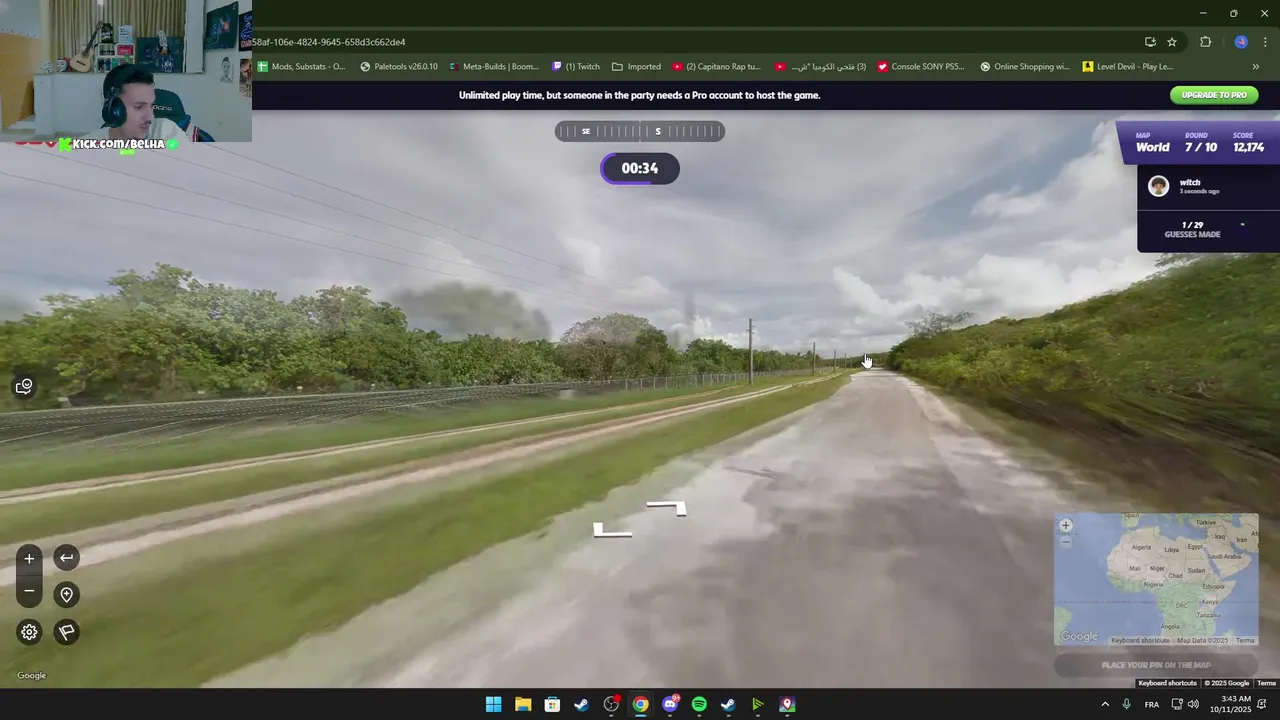
Task: Click the microphone tray icon
Action: click(x=1127, y=704)
